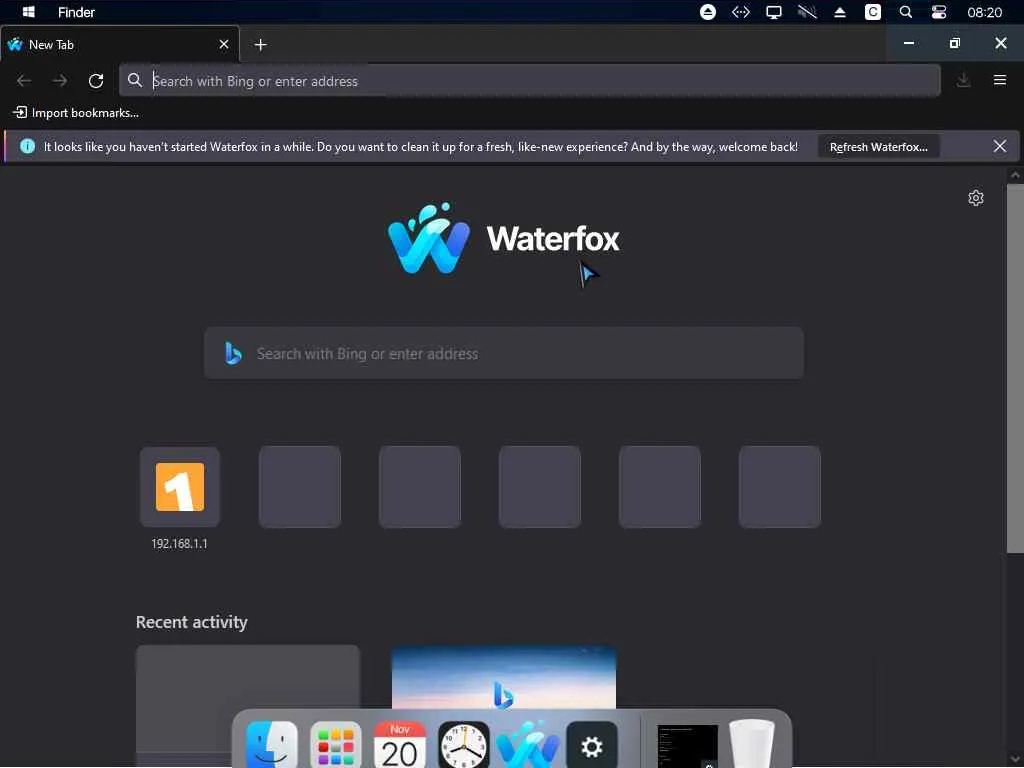Image resolution: width=1024 pixels, height=768 pixels.
Task: Focus the page Bing search box
Action: [504, 353]
